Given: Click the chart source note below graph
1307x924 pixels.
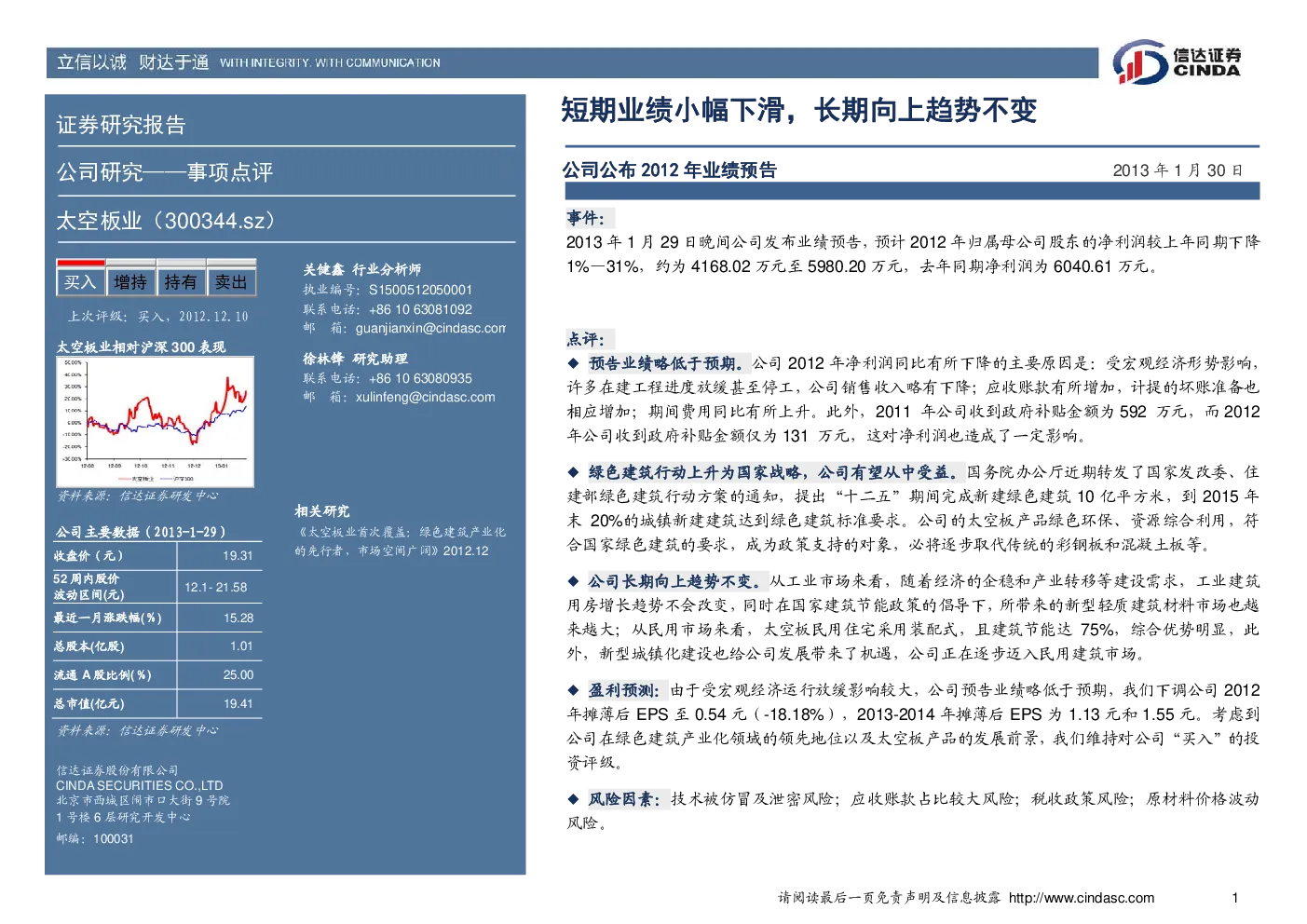Looking at the screenshot, I should [138, 496].
